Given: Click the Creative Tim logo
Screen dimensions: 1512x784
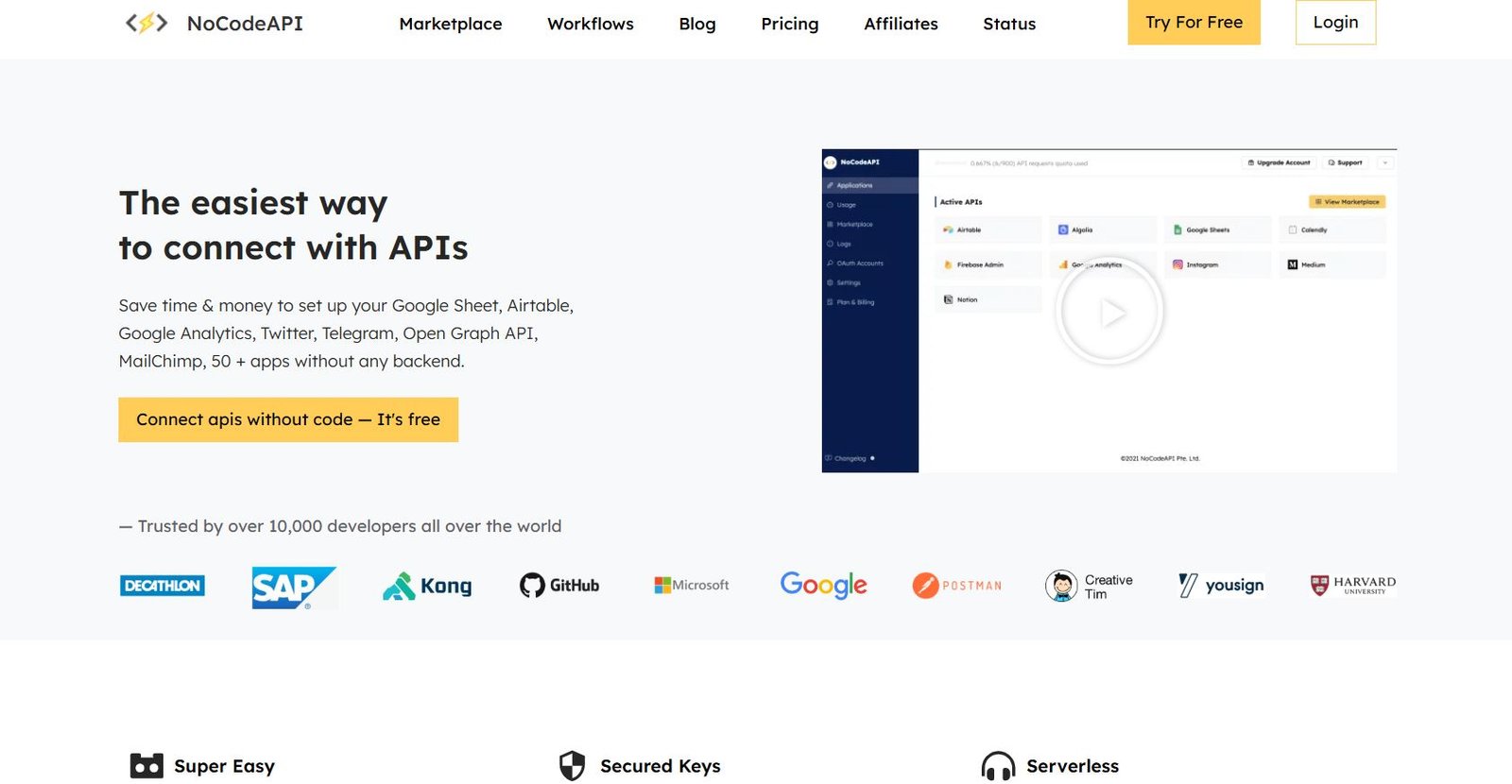Looking at the screenshot, I should 1089,586.
